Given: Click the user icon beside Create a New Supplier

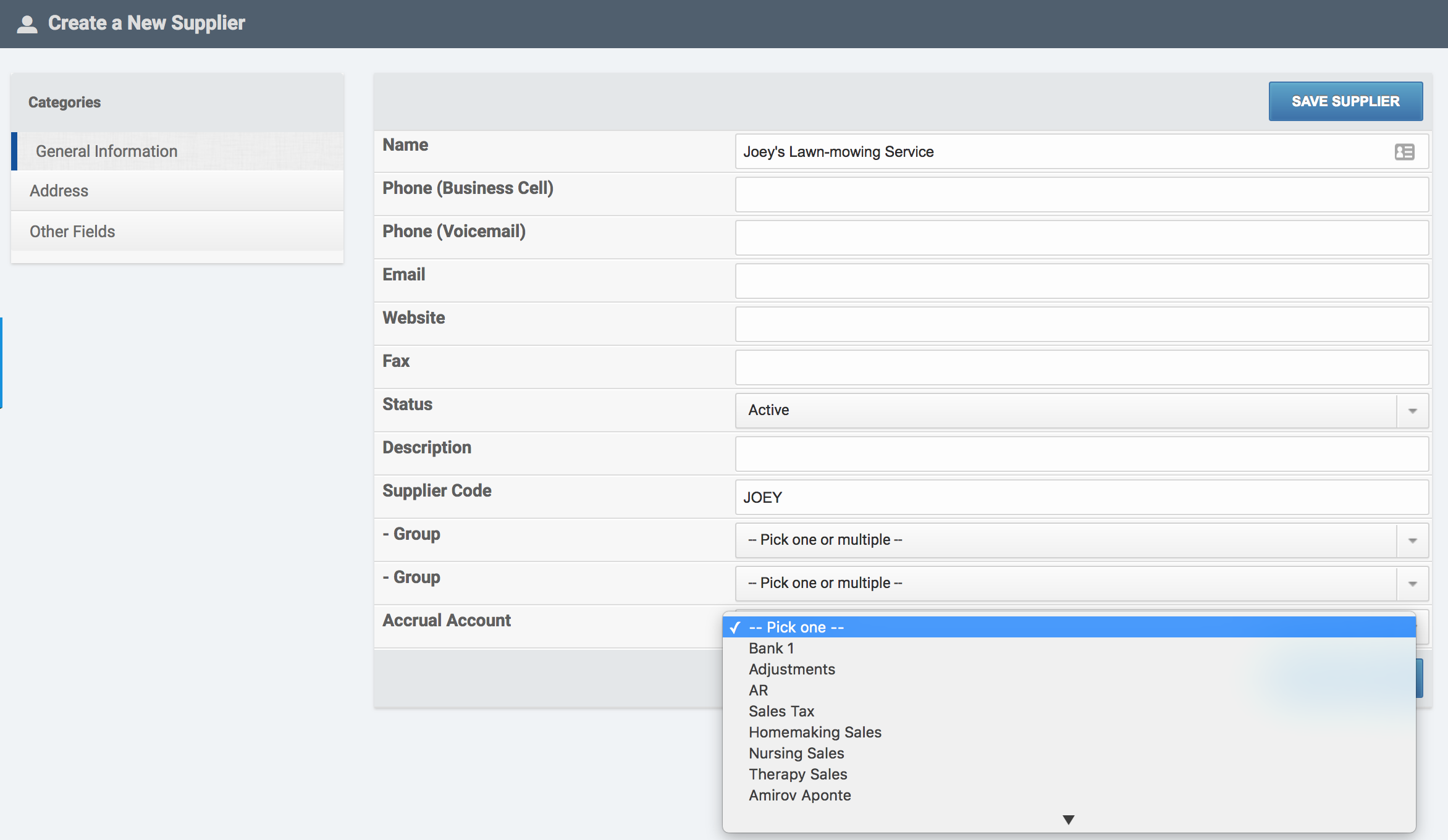Looking at the screenshot, I should pyautogui.click(x=27, y=23).
